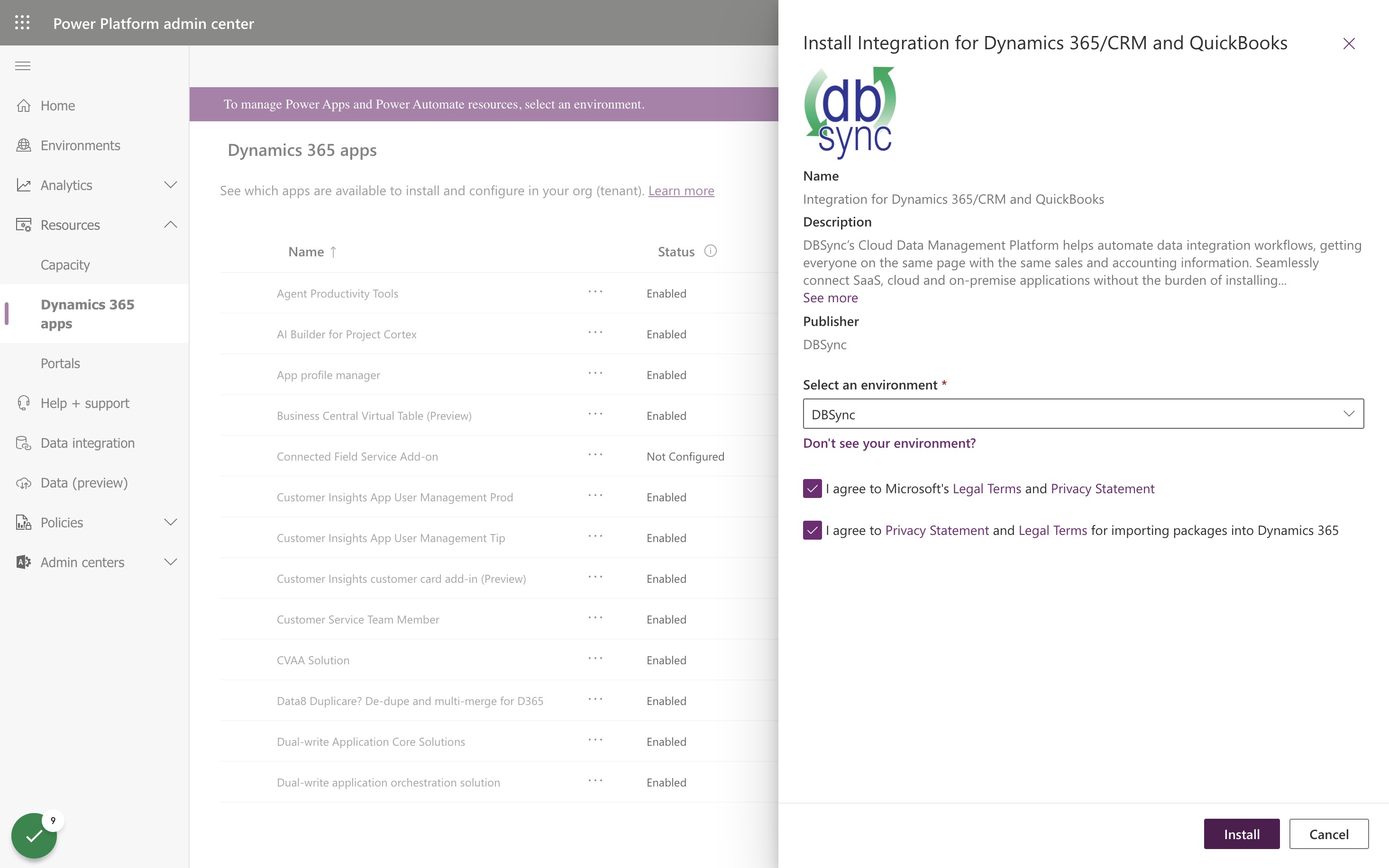Open more options for Connected Field Service Add-on
1389x868 pixels.
[595, 455]
